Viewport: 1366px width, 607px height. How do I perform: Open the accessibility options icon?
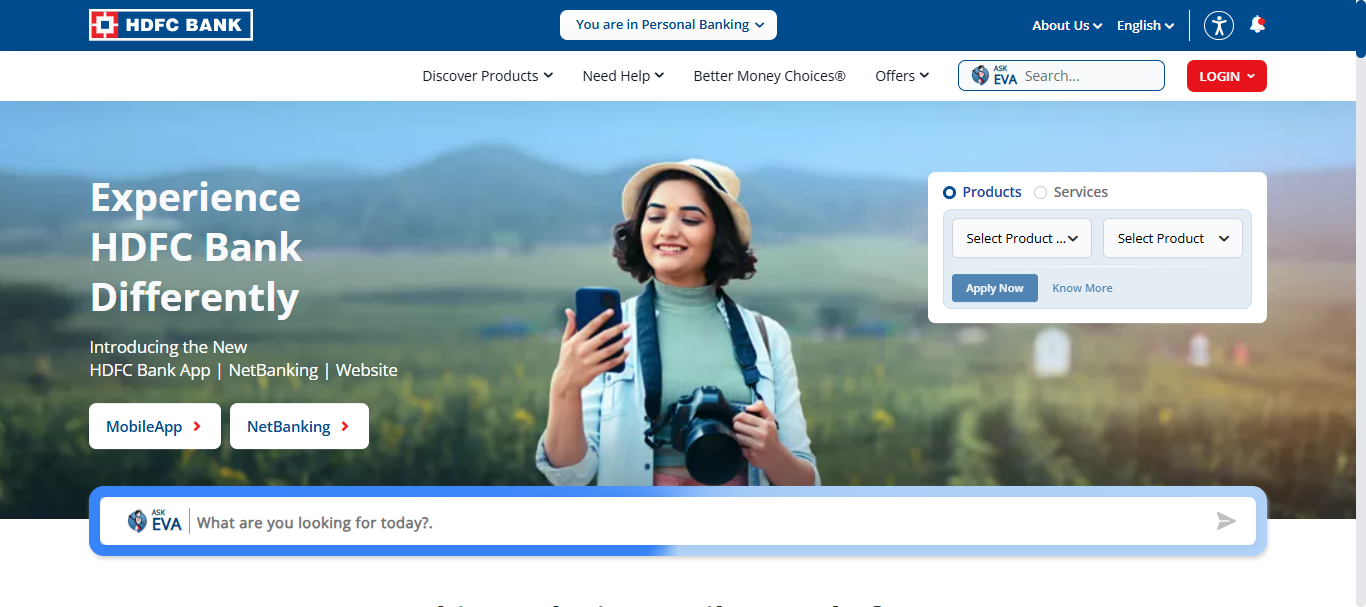pyautogui.click(x=1219, y=25)
